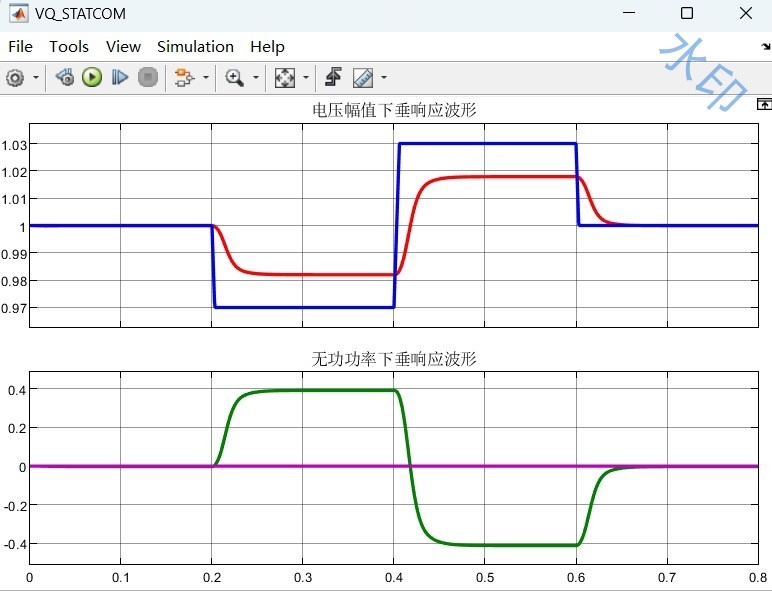Stop the simulation with the stop button
Viewport: 772px width, 591px height.
[x=148, y=77]
